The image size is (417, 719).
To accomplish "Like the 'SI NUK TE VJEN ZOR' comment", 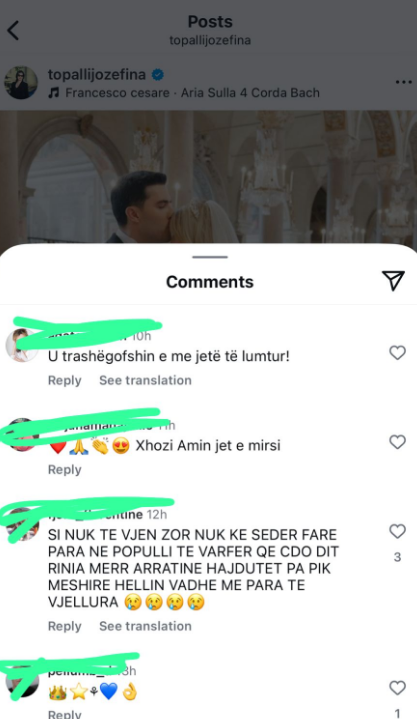I will click(x=397, y=531).
